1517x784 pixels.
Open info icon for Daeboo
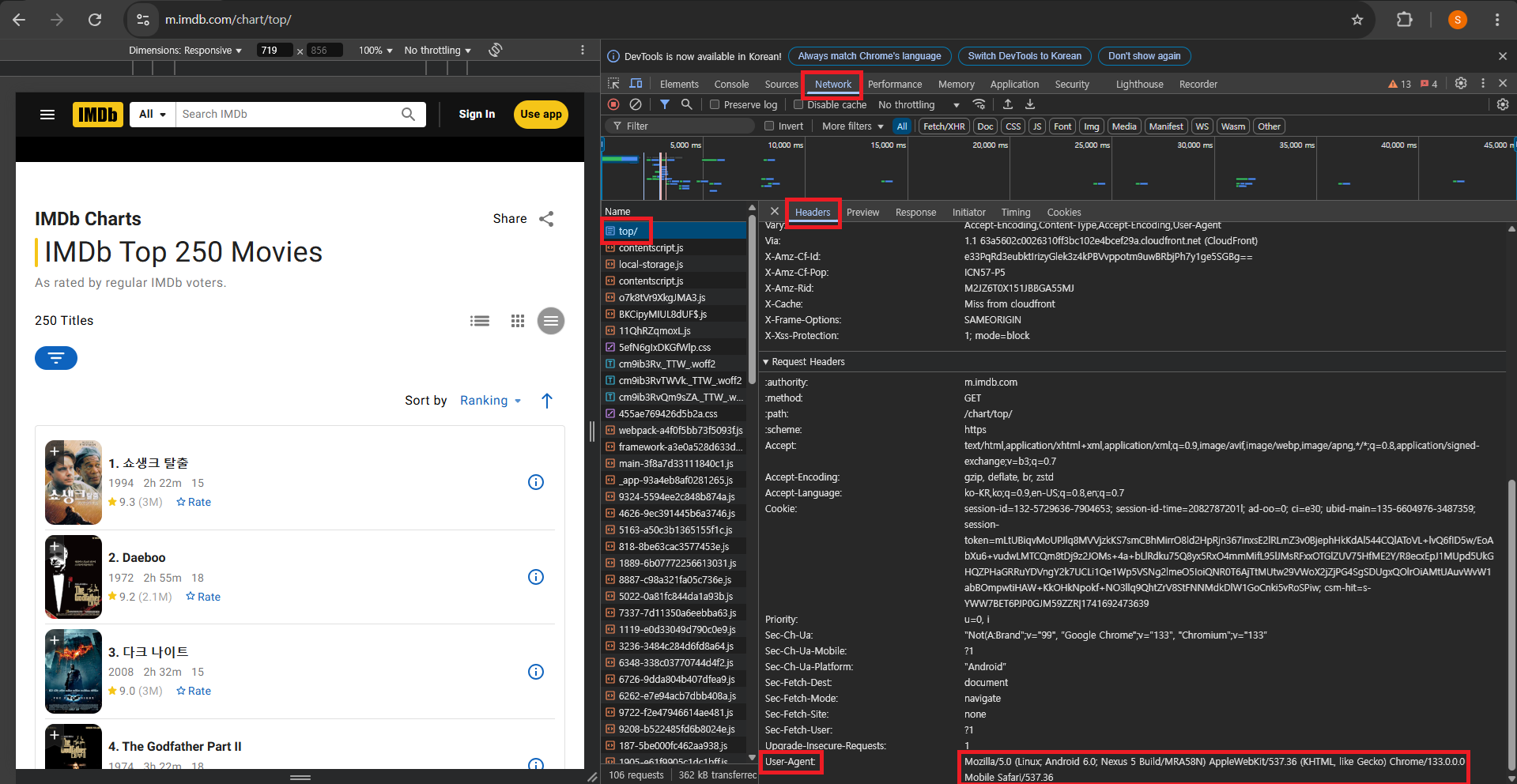536,577
